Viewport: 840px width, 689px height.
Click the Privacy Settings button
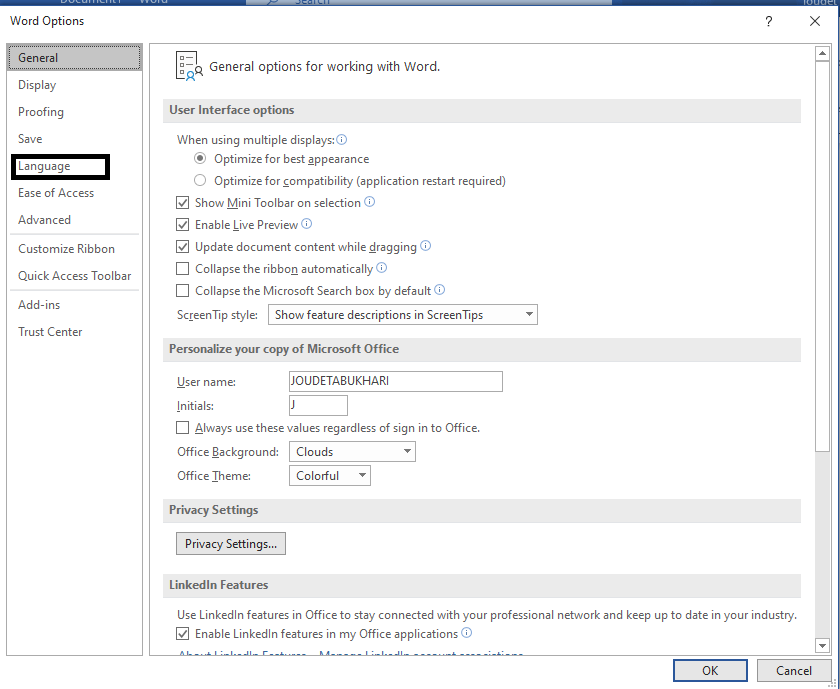[230, 543]
